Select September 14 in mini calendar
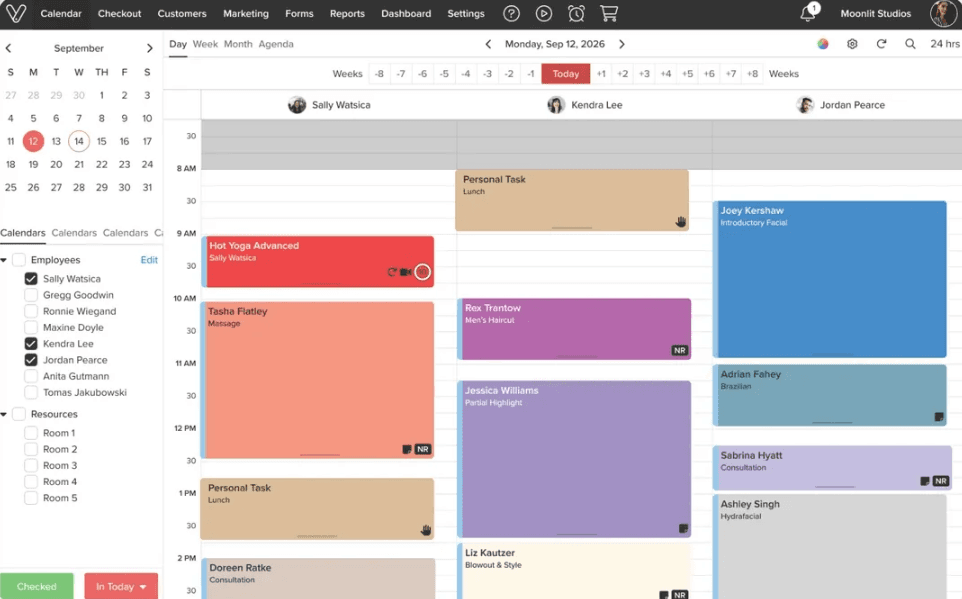962x599 pixels. (79, 141)
